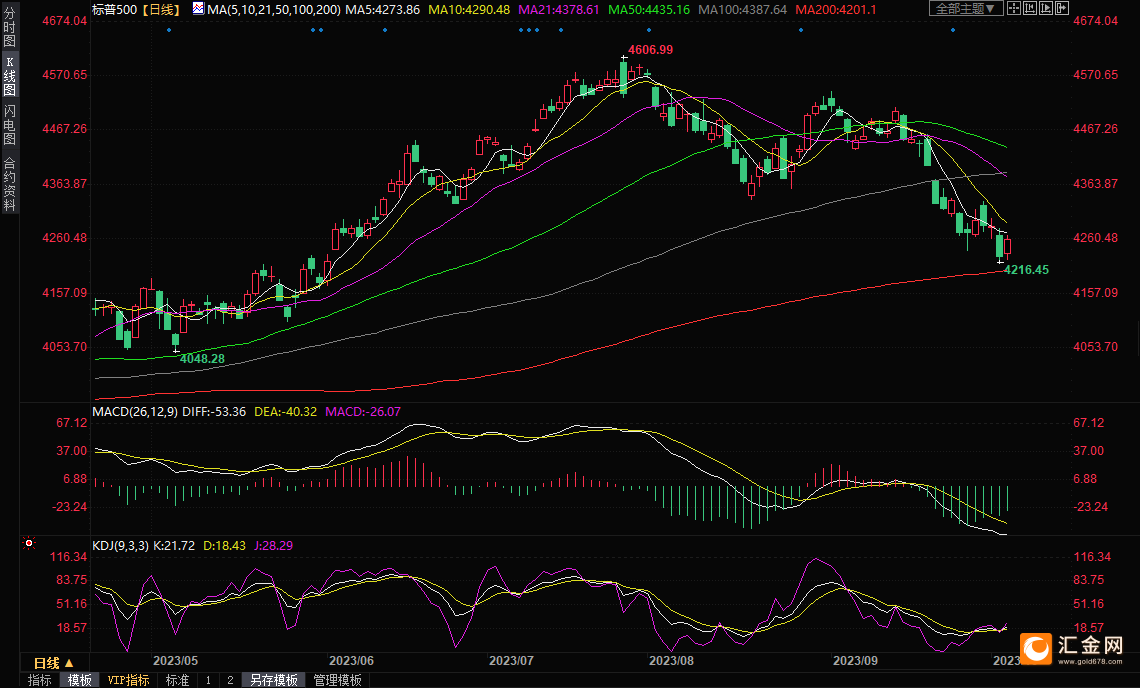
Task: Select the VIP指标 bottom tab
Action: point(129,680)
